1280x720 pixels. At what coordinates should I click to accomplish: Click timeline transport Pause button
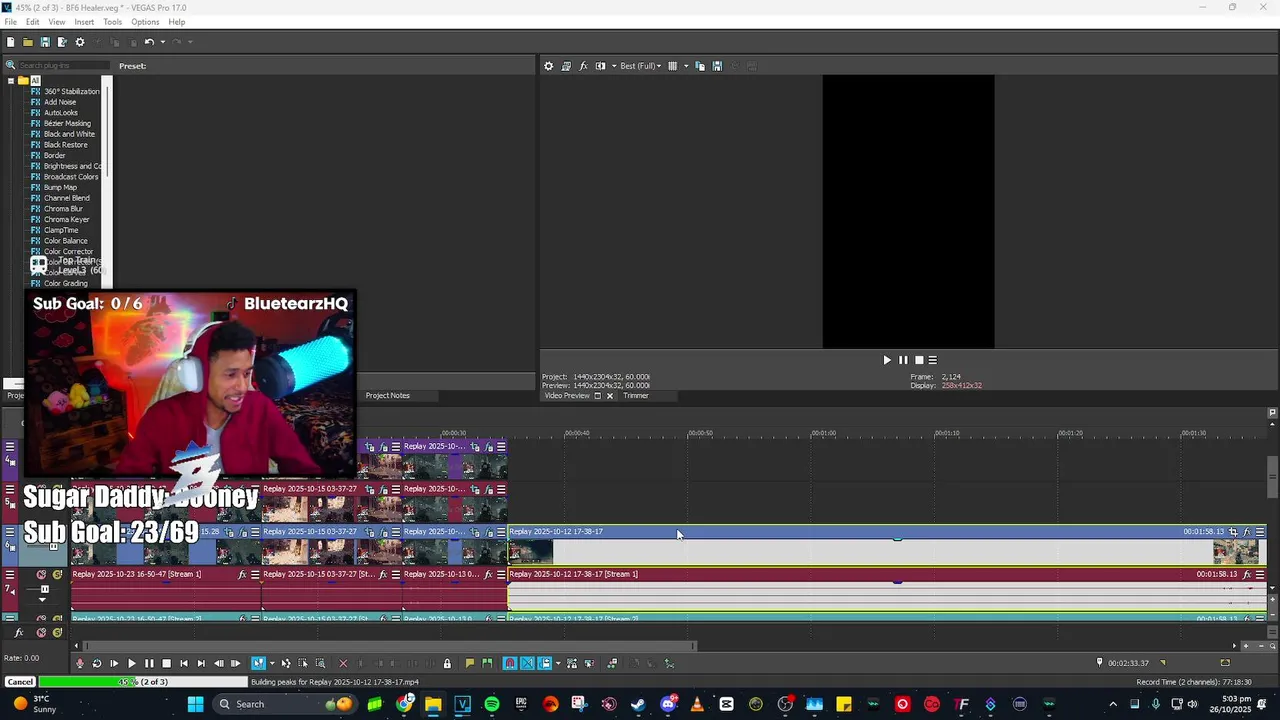[149, 663]
